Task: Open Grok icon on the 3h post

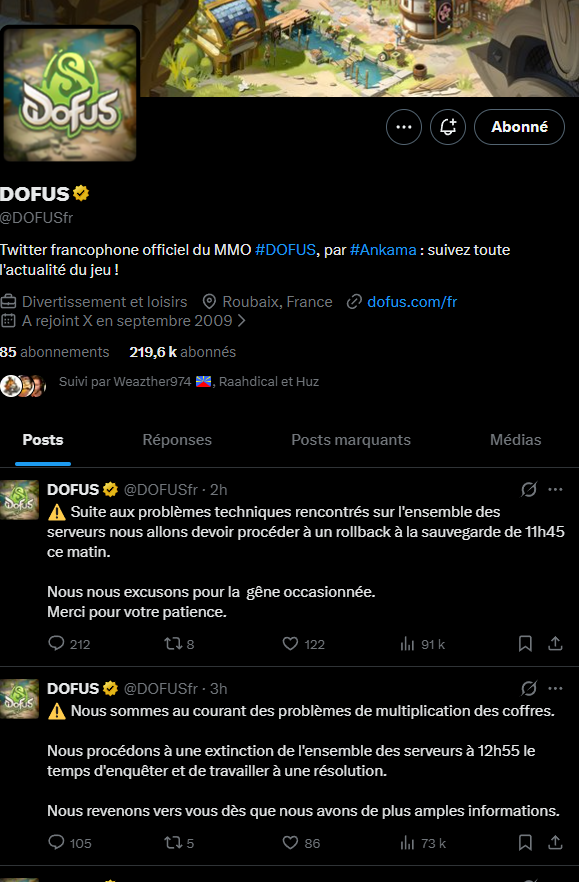Action: point(529,688)
